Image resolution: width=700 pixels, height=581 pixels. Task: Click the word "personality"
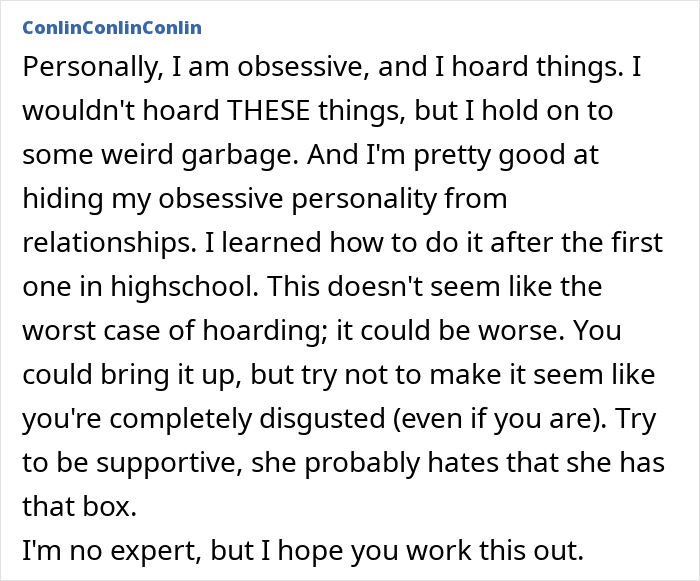point(364,199)
